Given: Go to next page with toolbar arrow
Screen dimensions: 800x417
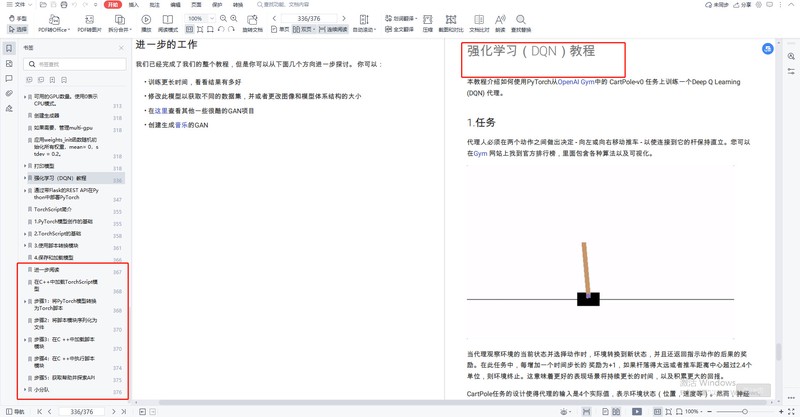Looking at the screenshot, I should (x=343, y=18).
